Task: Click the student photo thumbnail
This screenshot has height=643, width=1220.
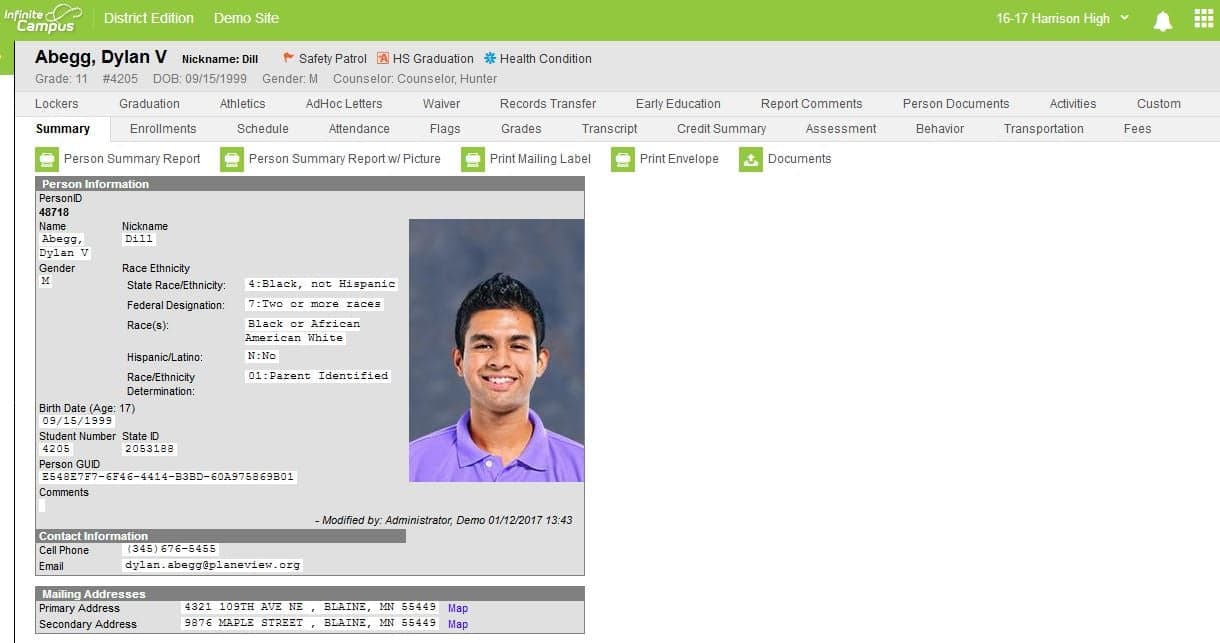Action: coord(496,350)
